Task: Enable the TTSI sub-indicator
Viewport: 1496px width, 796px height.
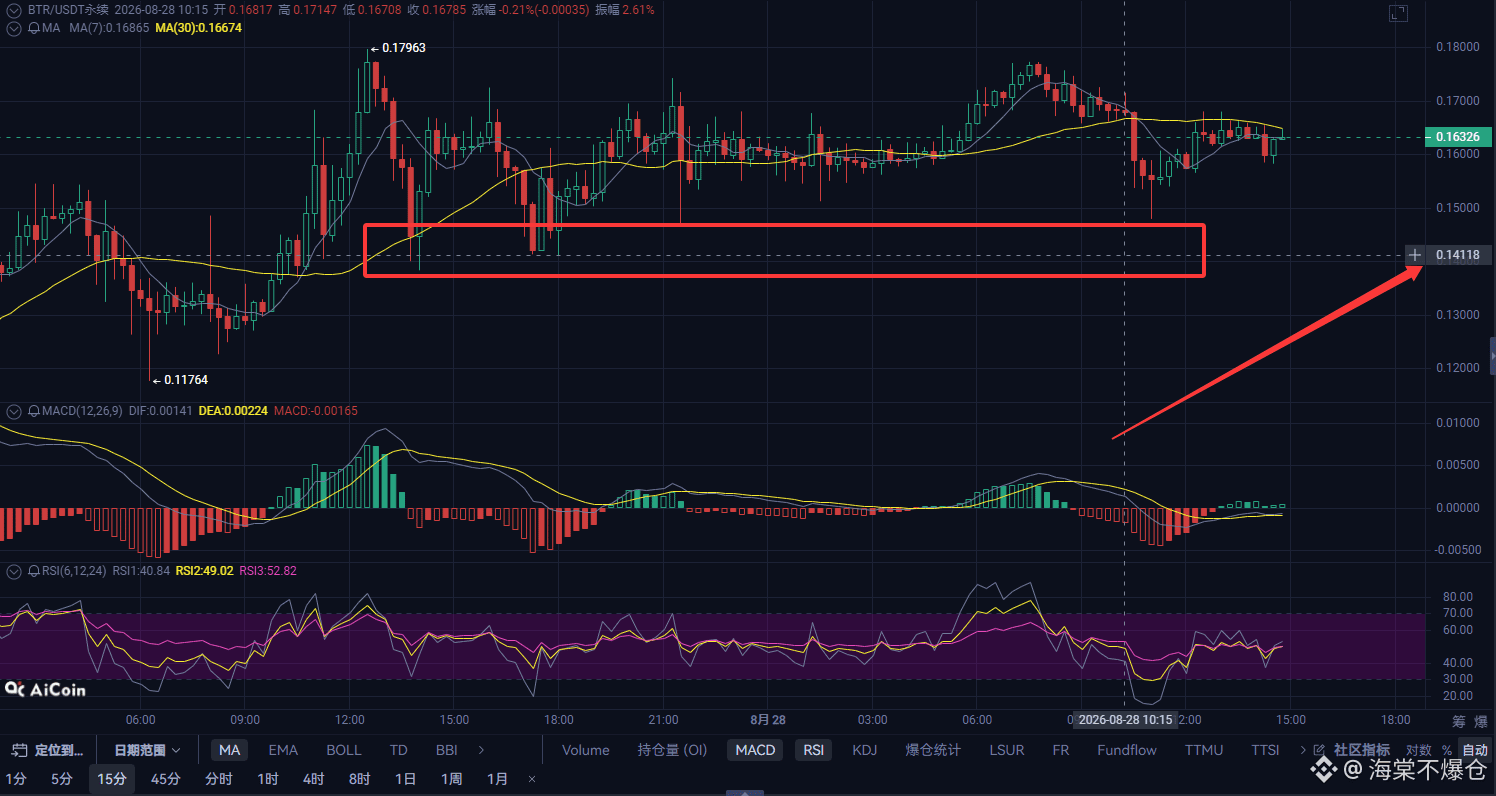Action: (1265, 750)
